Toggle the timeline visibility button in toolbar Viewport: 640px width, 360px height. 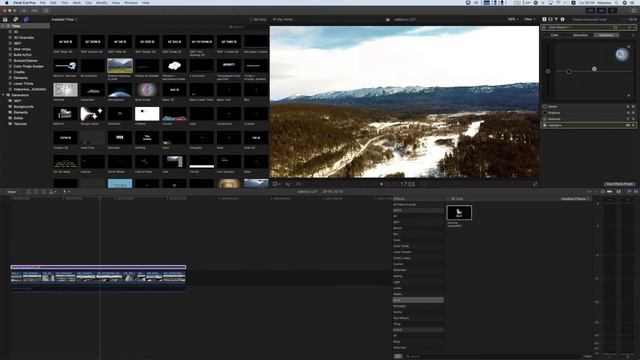(601, 11)
